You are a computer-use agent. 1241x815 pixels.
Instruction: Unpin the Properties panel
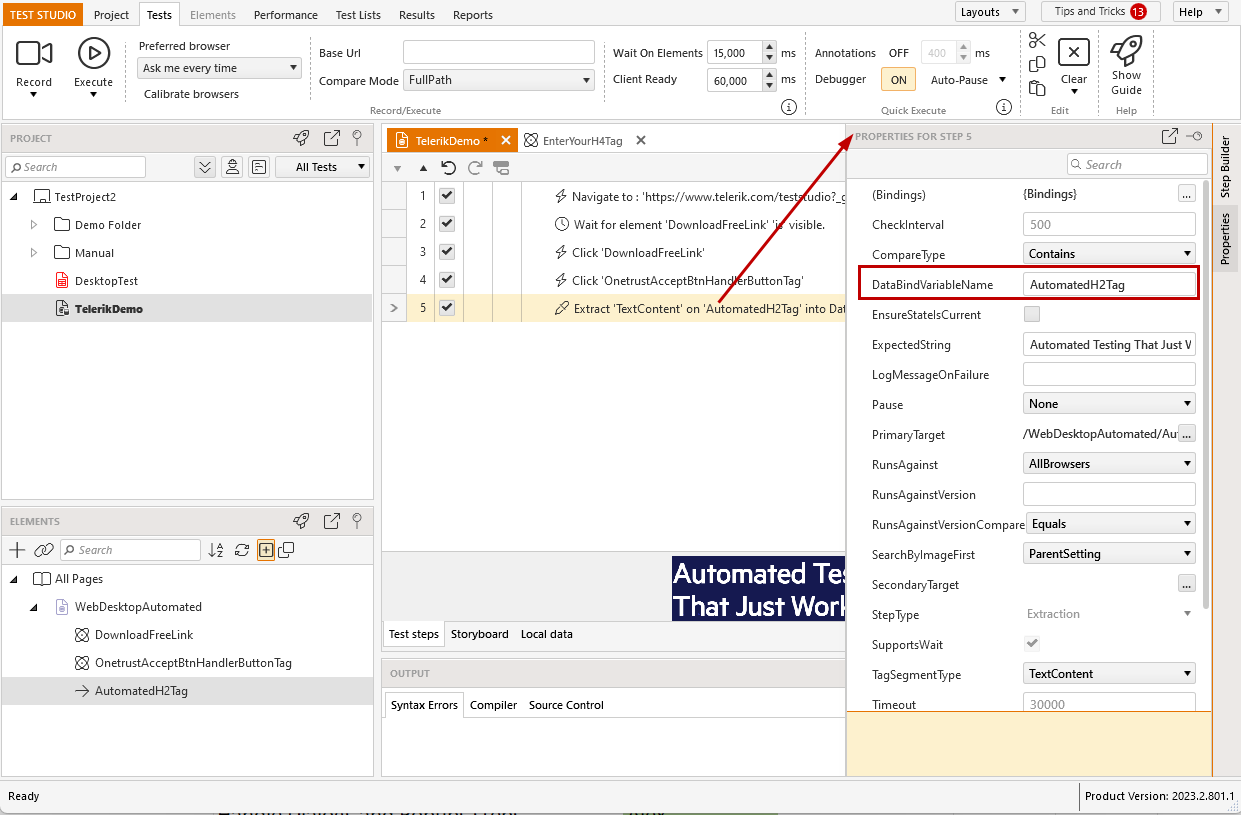1194,136
